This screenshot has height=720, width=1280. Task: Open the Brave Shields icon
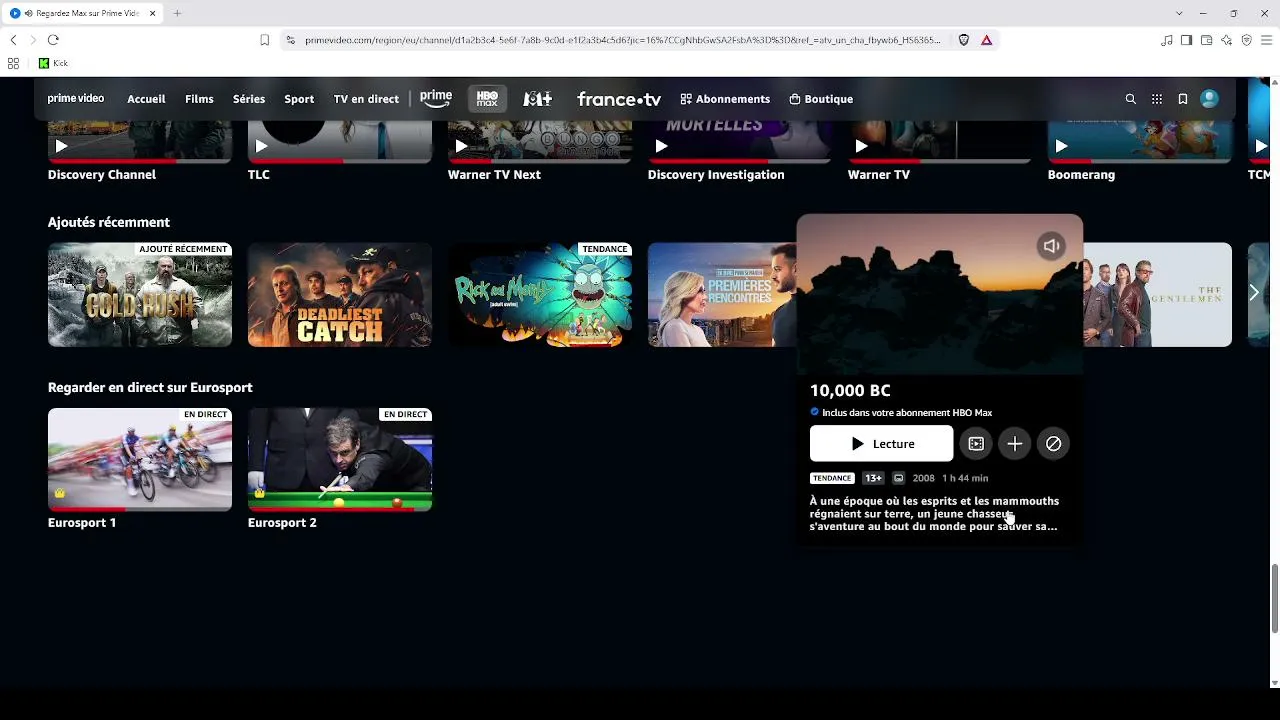(964, 40)
